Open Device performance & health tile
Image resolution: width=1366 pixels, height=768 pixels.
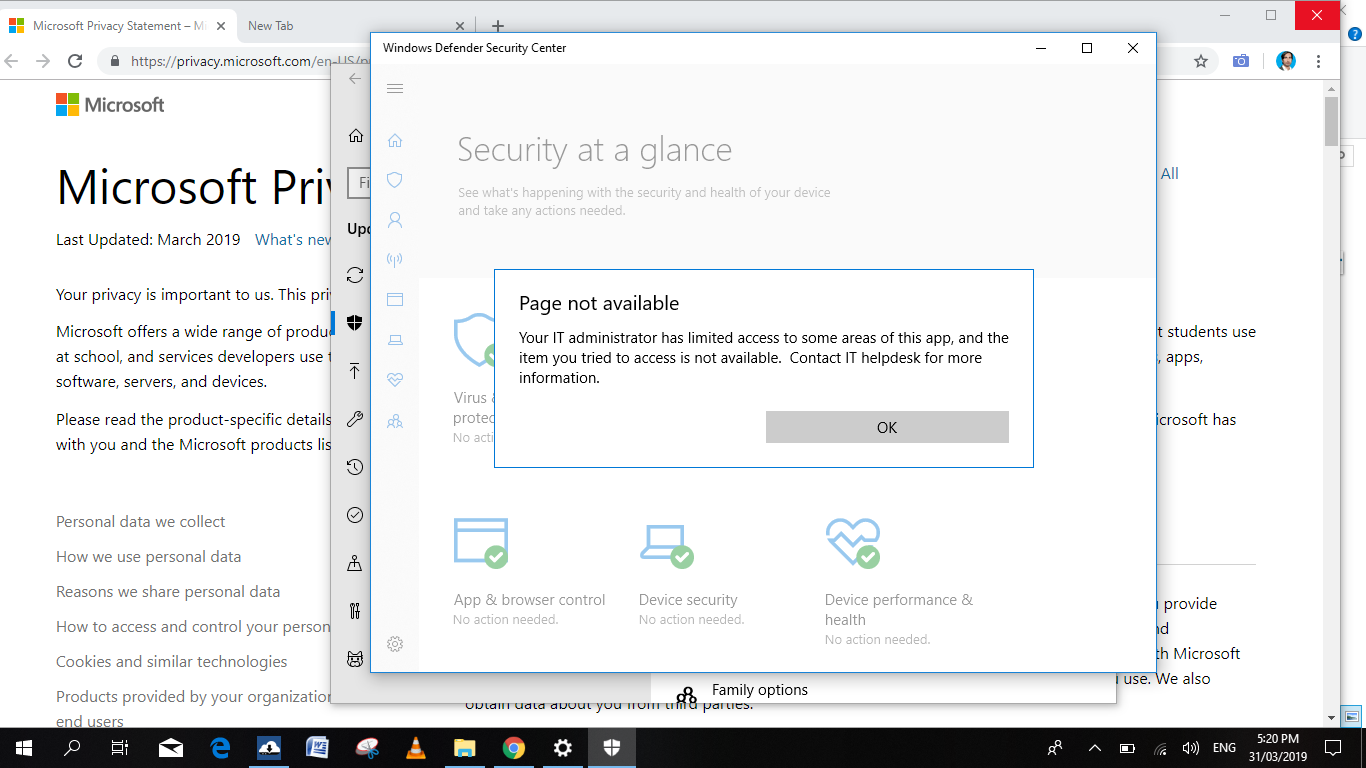click(898, 581)
